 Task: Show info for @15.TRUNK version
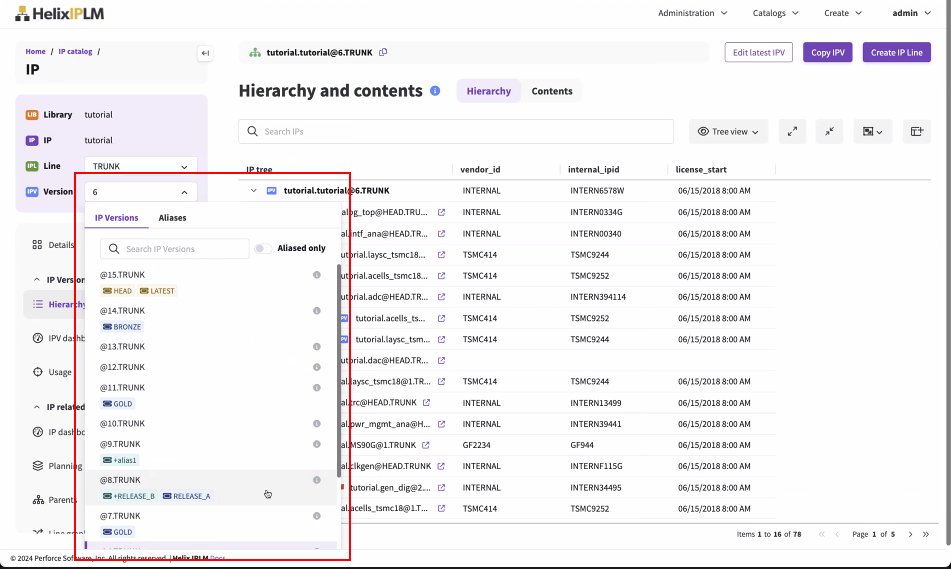(x=317, y=275)
